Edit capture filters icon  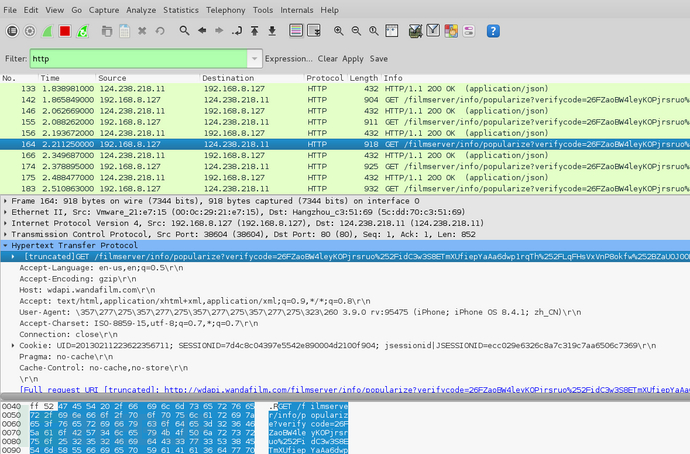coord(415,31)
